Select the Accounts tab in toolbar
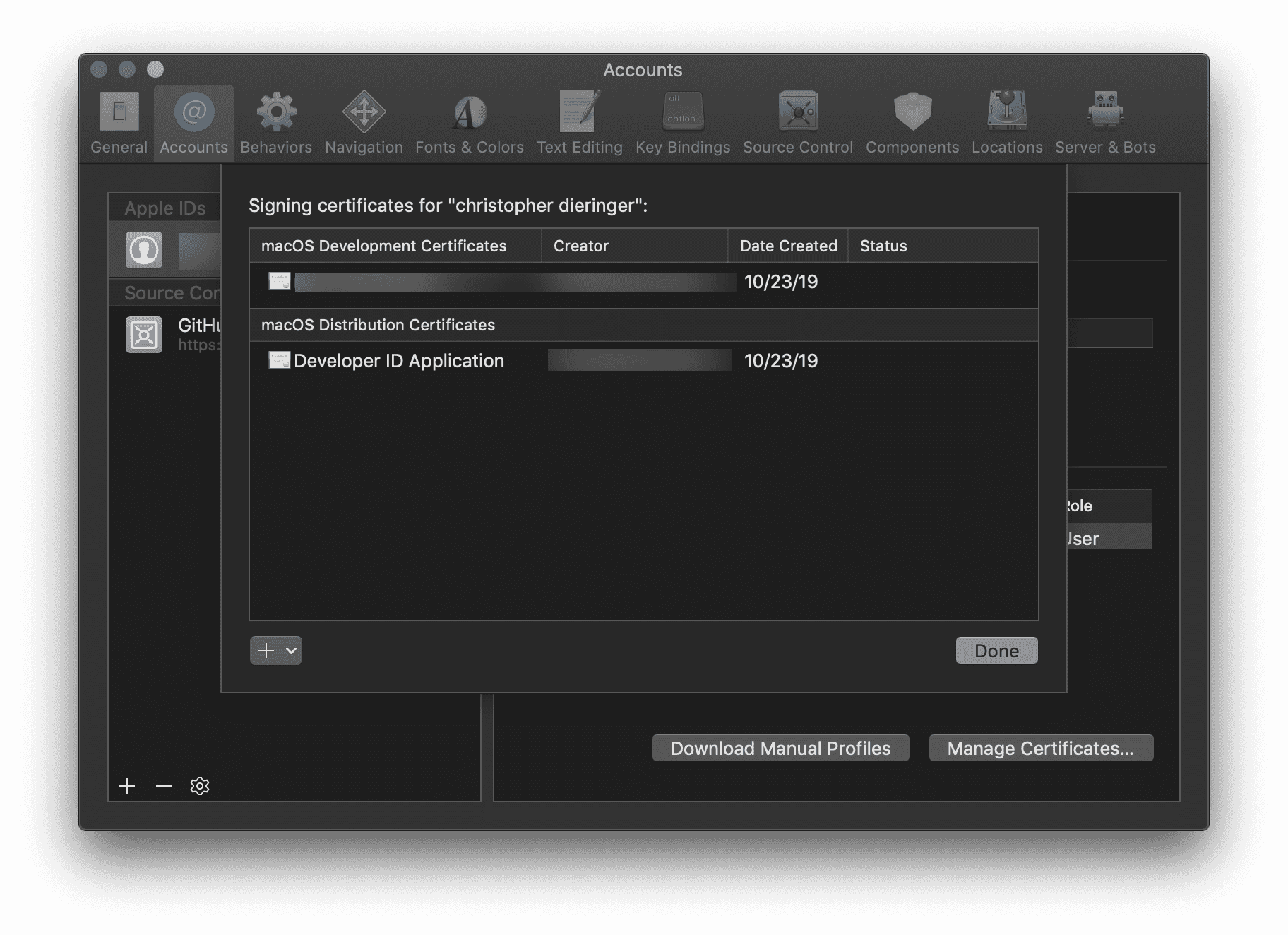This screenshot has height=935, width=1288. pyautogui.click(x=193, y=123)
